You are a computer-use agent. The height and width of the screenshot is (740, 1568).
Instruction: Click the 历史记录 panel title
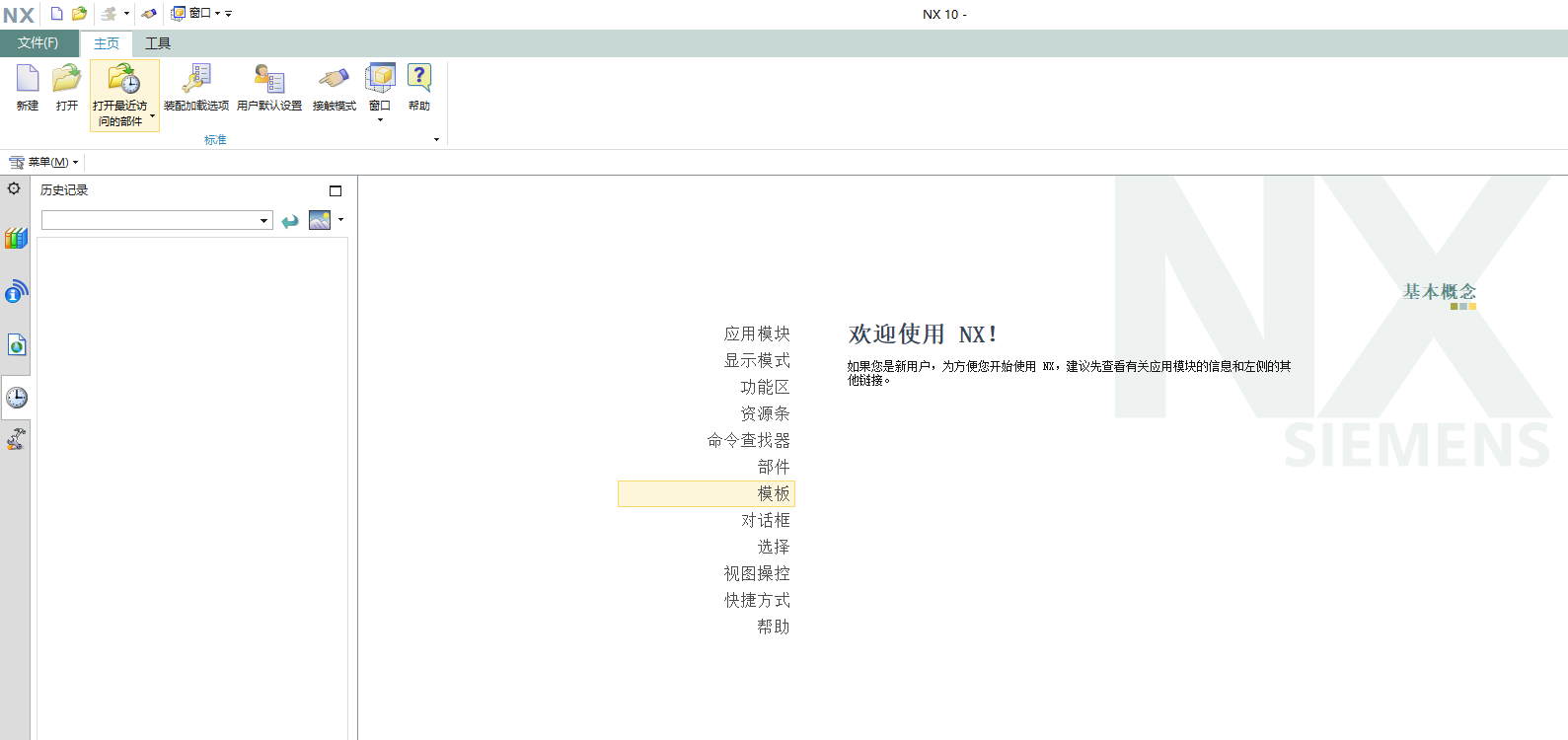64,190
